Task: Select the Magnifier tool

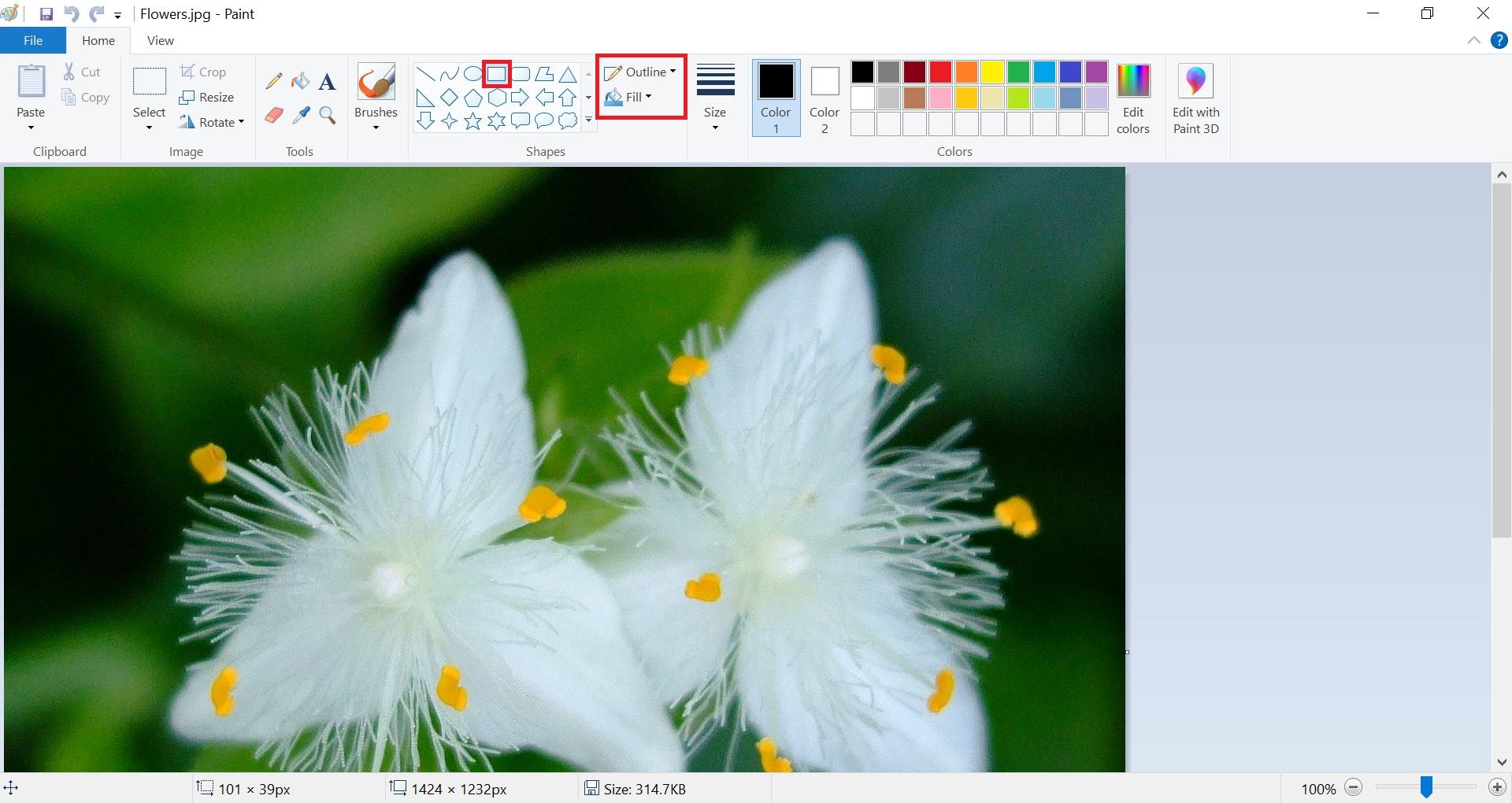Action: 327,114
